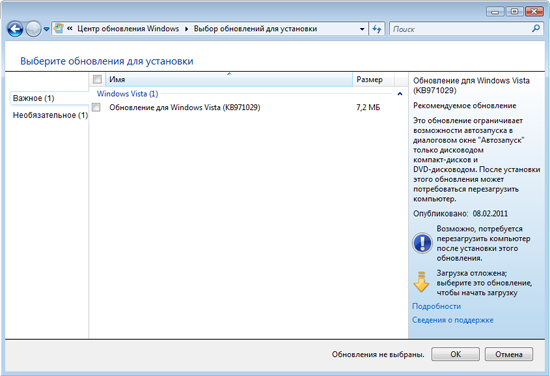Check the KB971029 update checkbox
This screenshot has width=550, height=376.
click(x=96, y=107)
